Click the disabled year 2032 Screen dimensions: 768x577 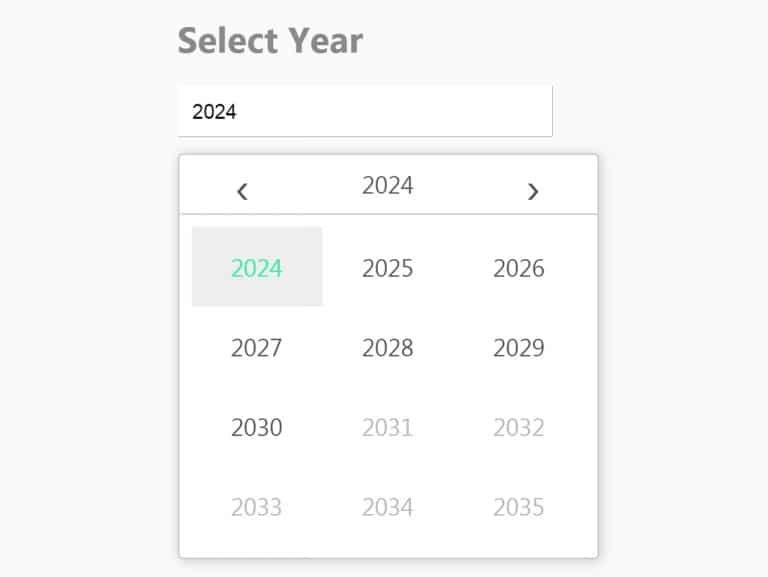(x=519, y=428)
